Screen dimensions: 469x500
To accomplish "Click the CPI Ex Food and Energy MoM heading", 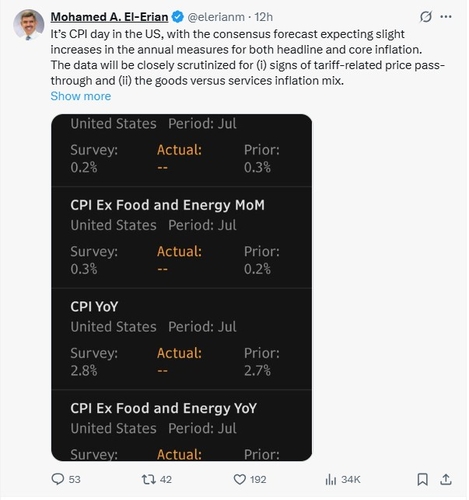I will coord(167,205).
